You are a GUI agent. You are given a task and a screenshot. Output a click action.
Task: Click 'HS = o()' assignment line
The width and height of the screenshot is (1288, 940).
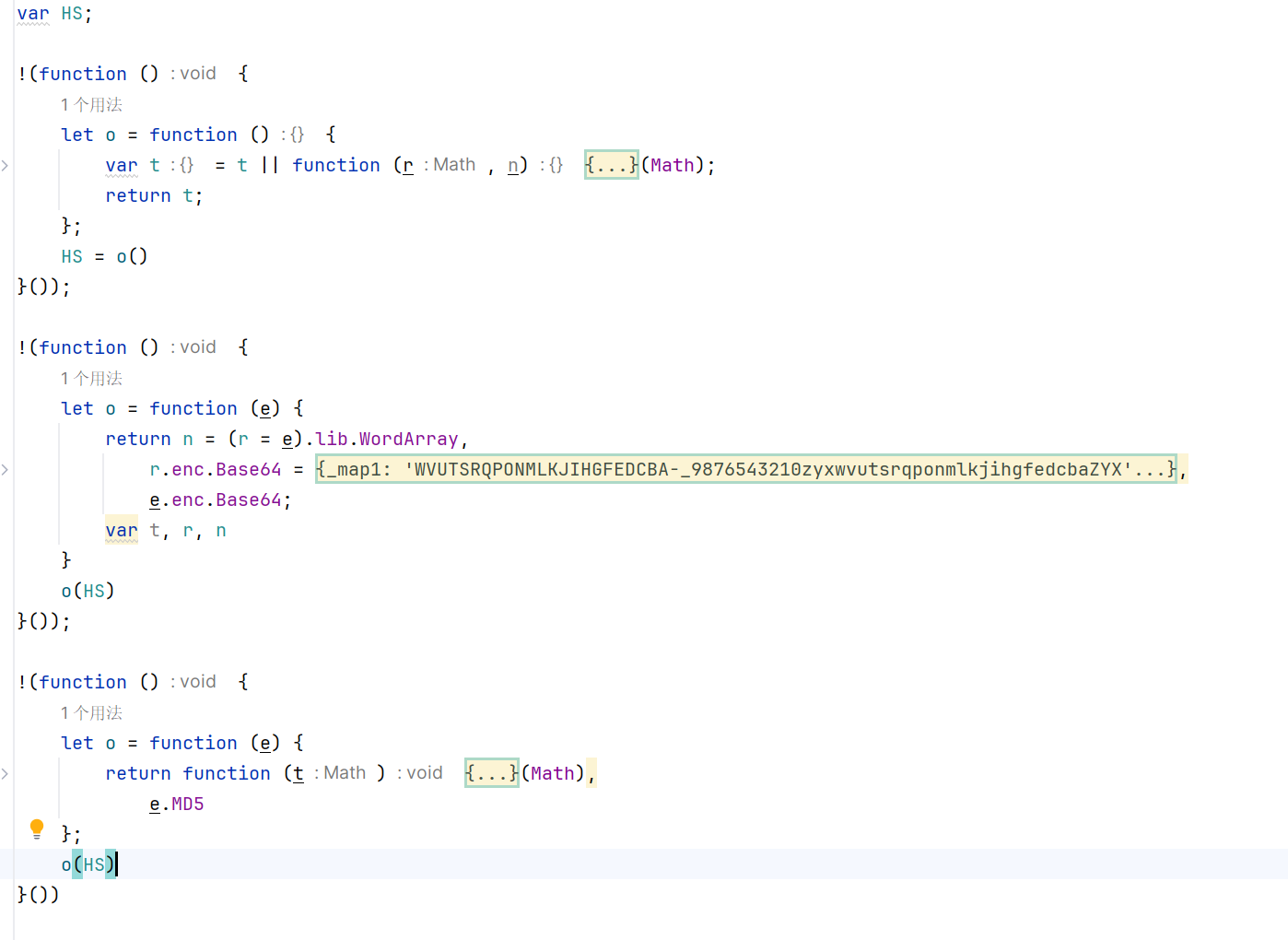point(104,256)
